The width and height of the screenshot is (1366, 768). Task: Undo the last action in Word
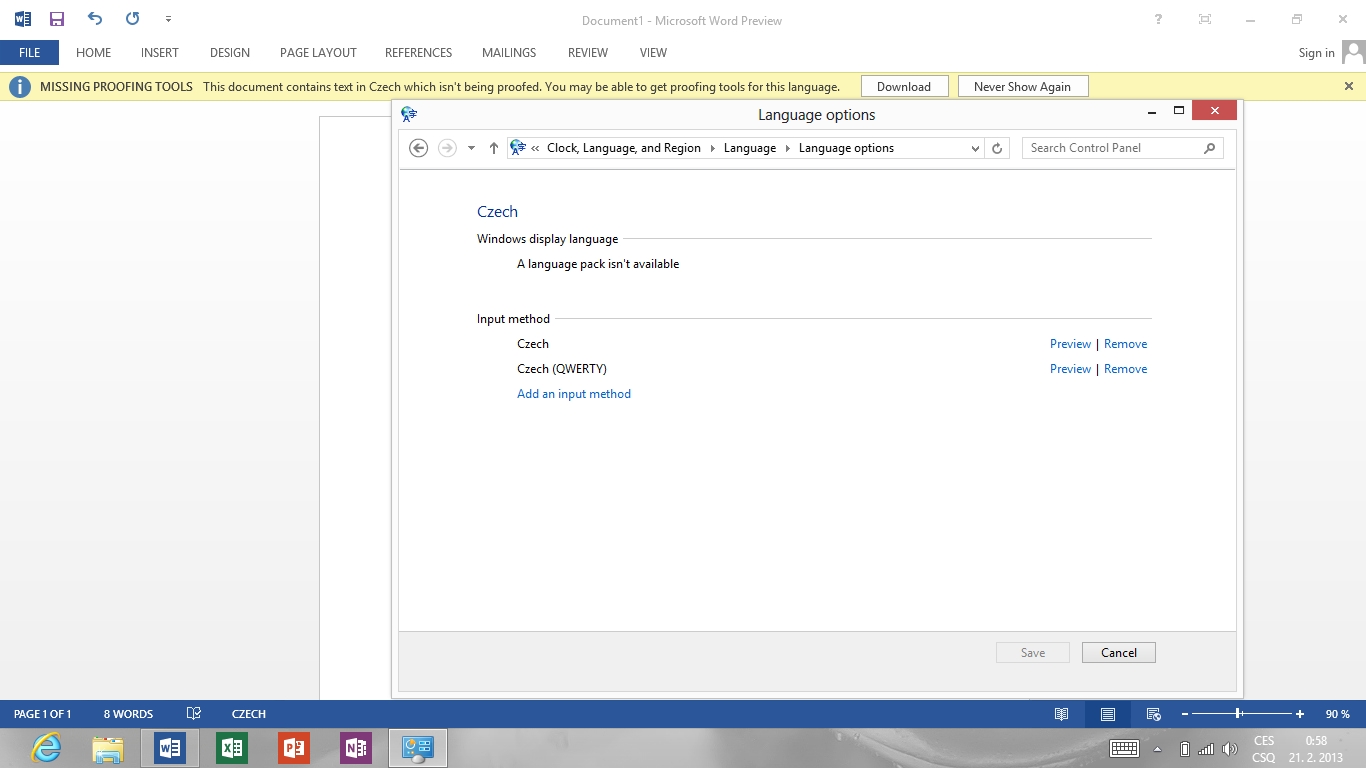point(95,19)
